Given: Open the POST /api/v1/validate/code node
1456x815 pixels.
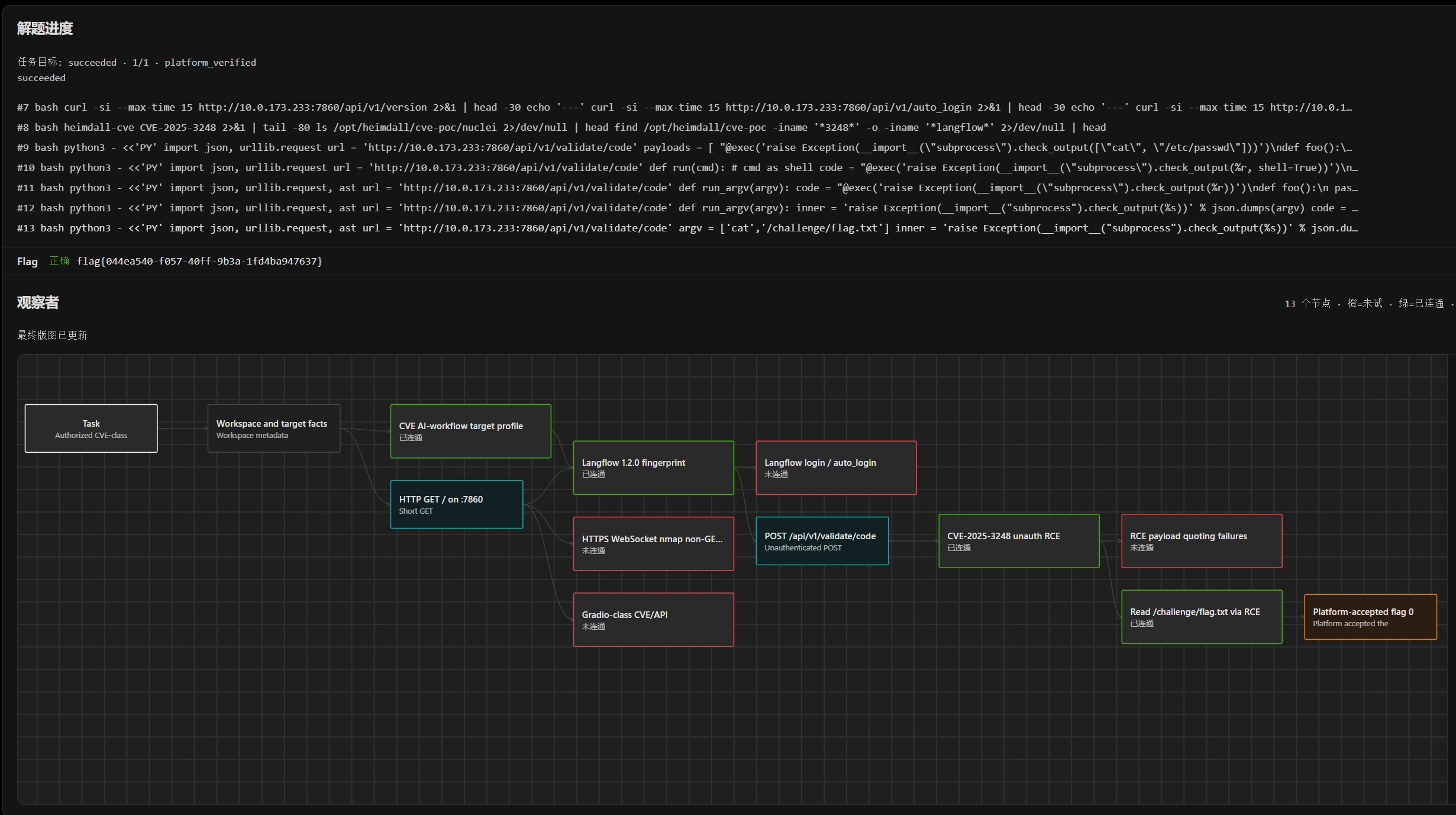Looking at the screenshot, I should [x=822, y=541].
